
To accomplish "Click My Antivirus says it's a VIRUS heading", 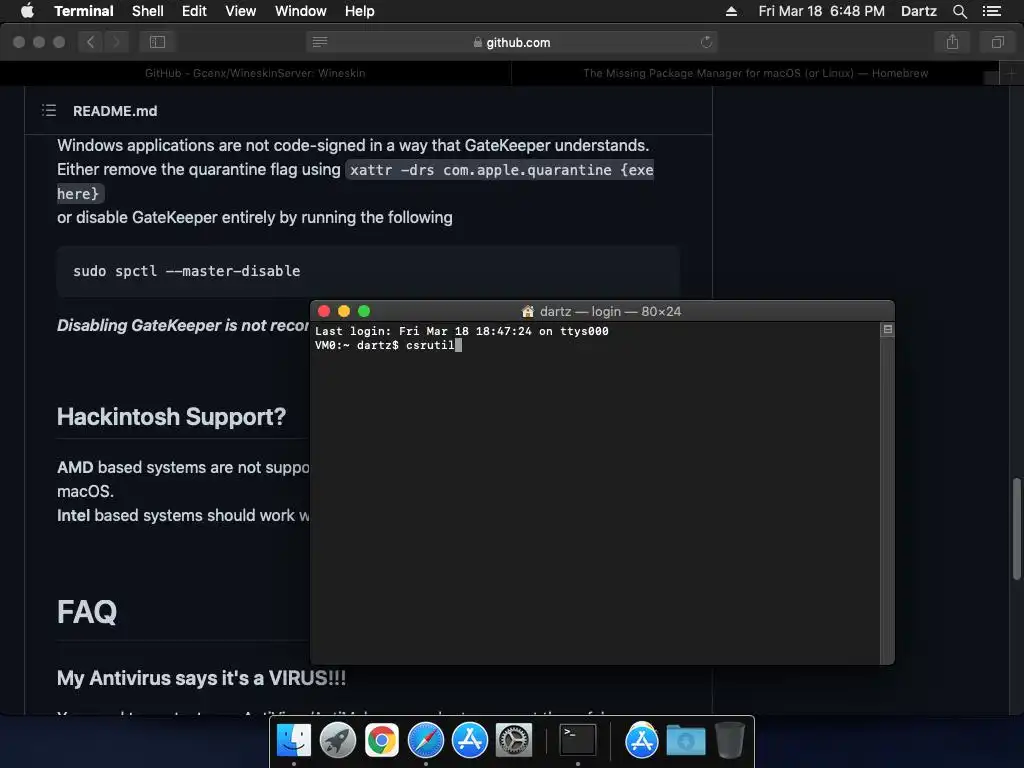I will coord(201,678).
